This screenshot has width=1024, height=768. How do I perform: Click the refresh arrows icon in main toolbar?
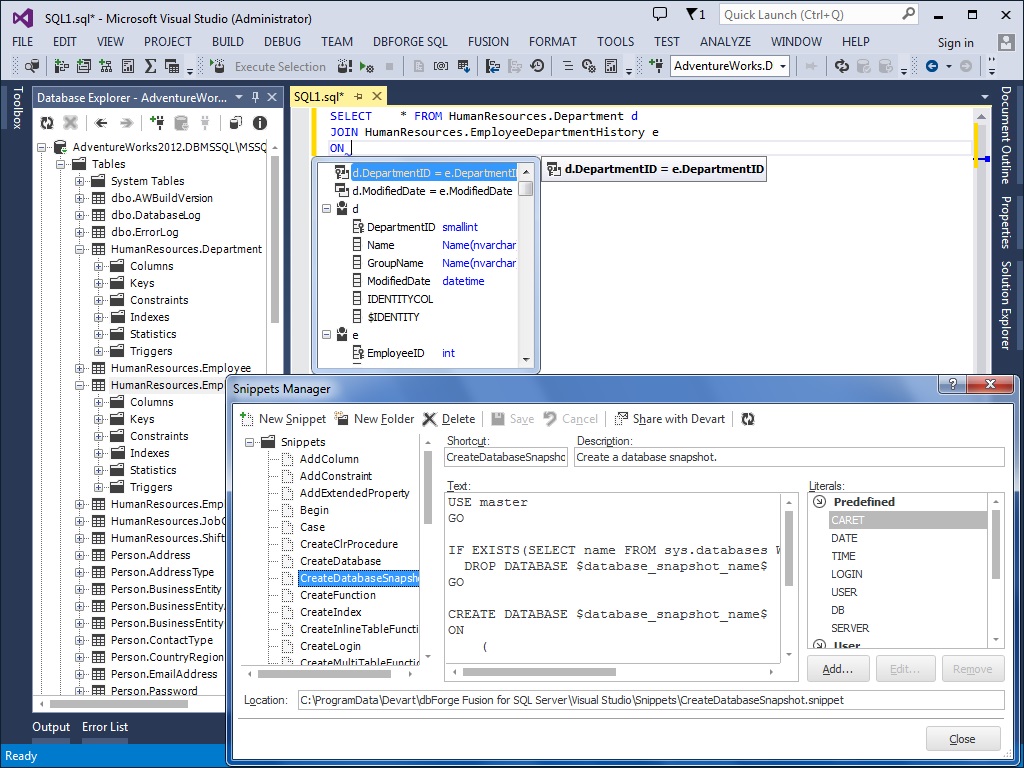[841, 66]
